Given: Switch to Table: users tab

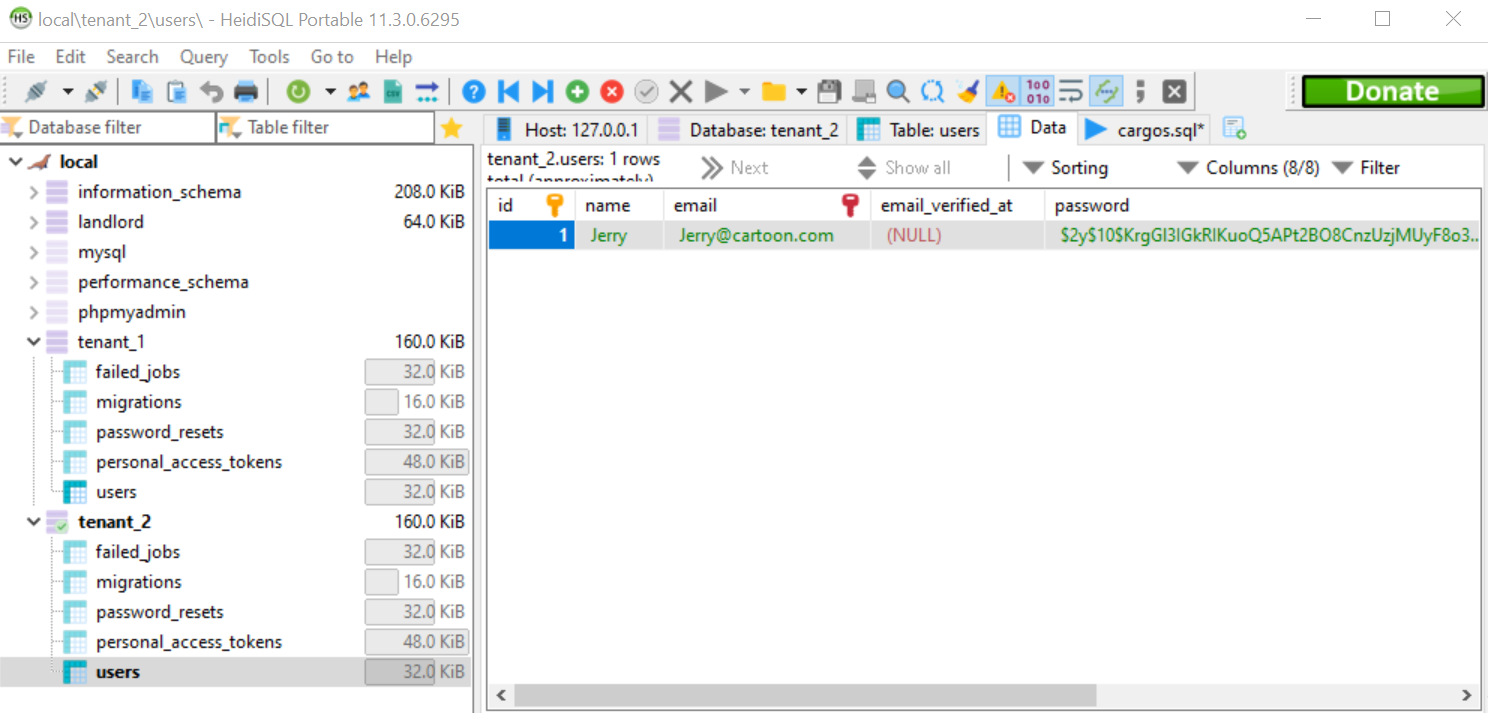Looking at the screenshot, I should pos(919,129).
